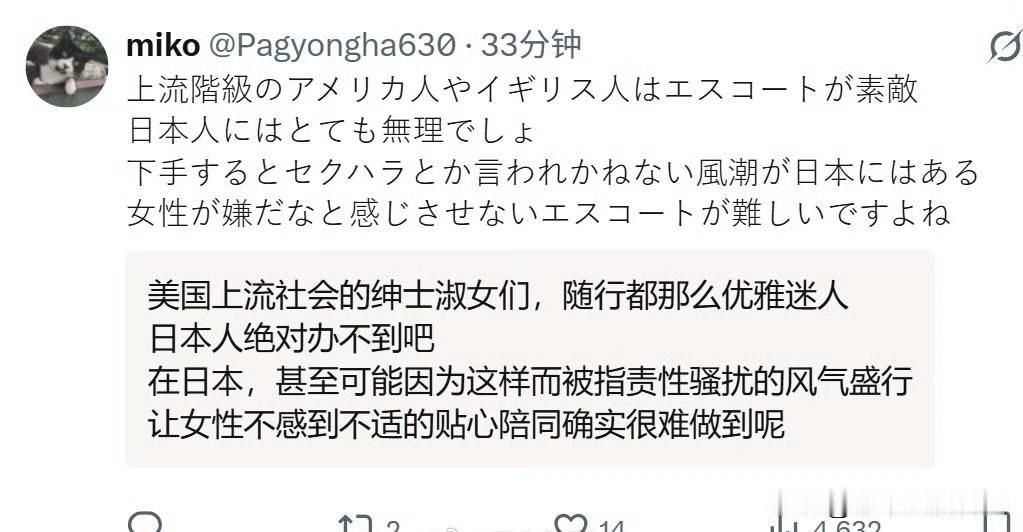Open the view analytics bar chart icon
This screenshot has height=532, width=1023.
(781, 524)
